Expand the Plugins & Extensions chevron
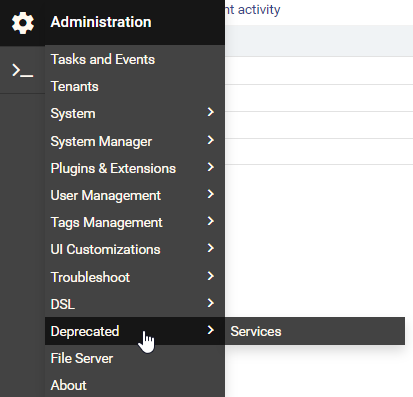413x397 pixels. [210, 167]
